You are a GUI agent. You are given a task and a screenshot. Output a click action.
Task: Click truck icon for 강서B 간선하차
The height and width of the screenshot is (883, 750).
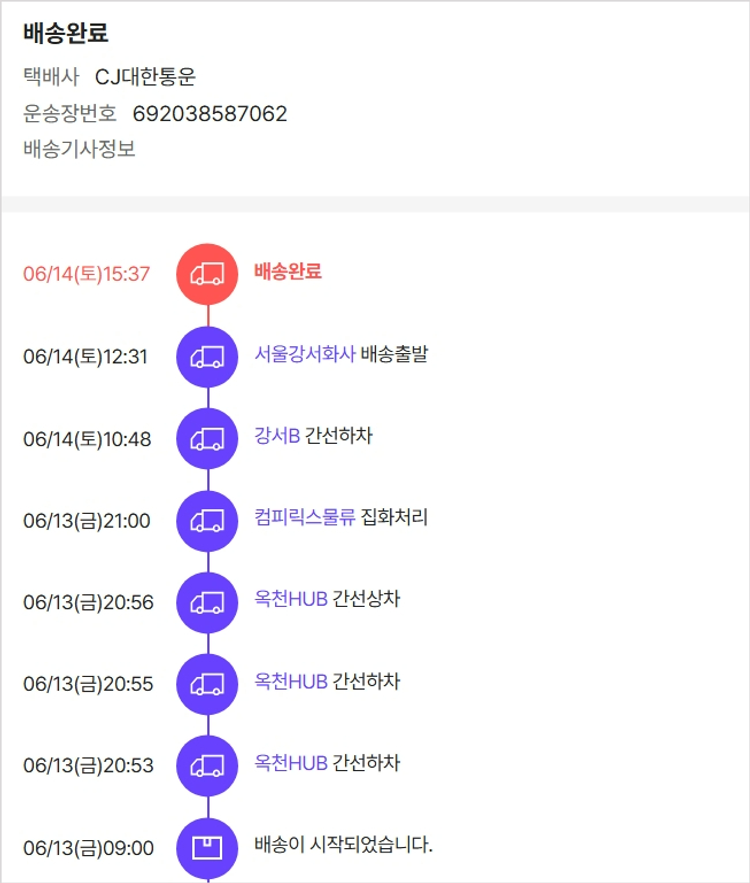207,438
